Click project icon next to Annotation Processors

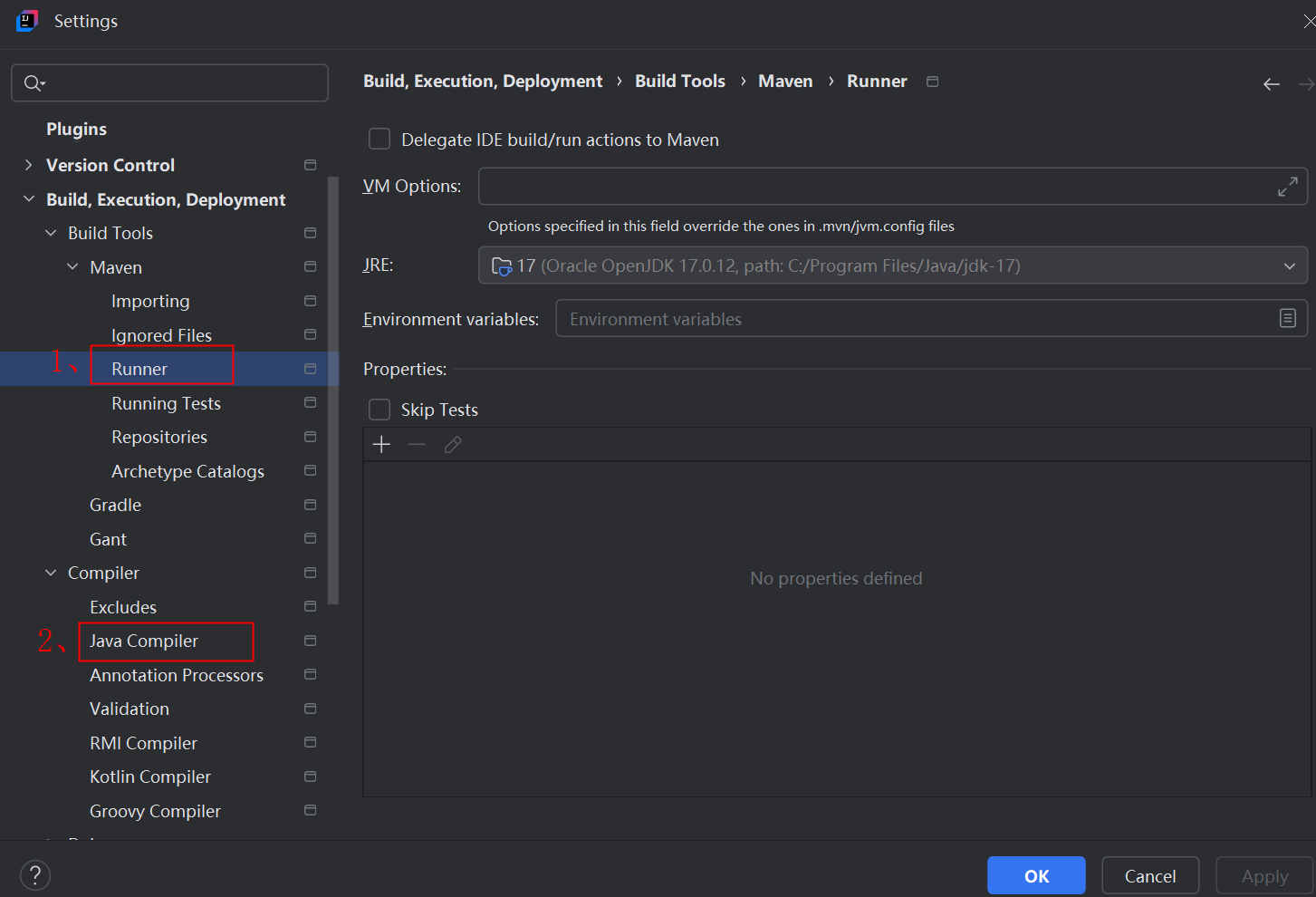point(310,674)
